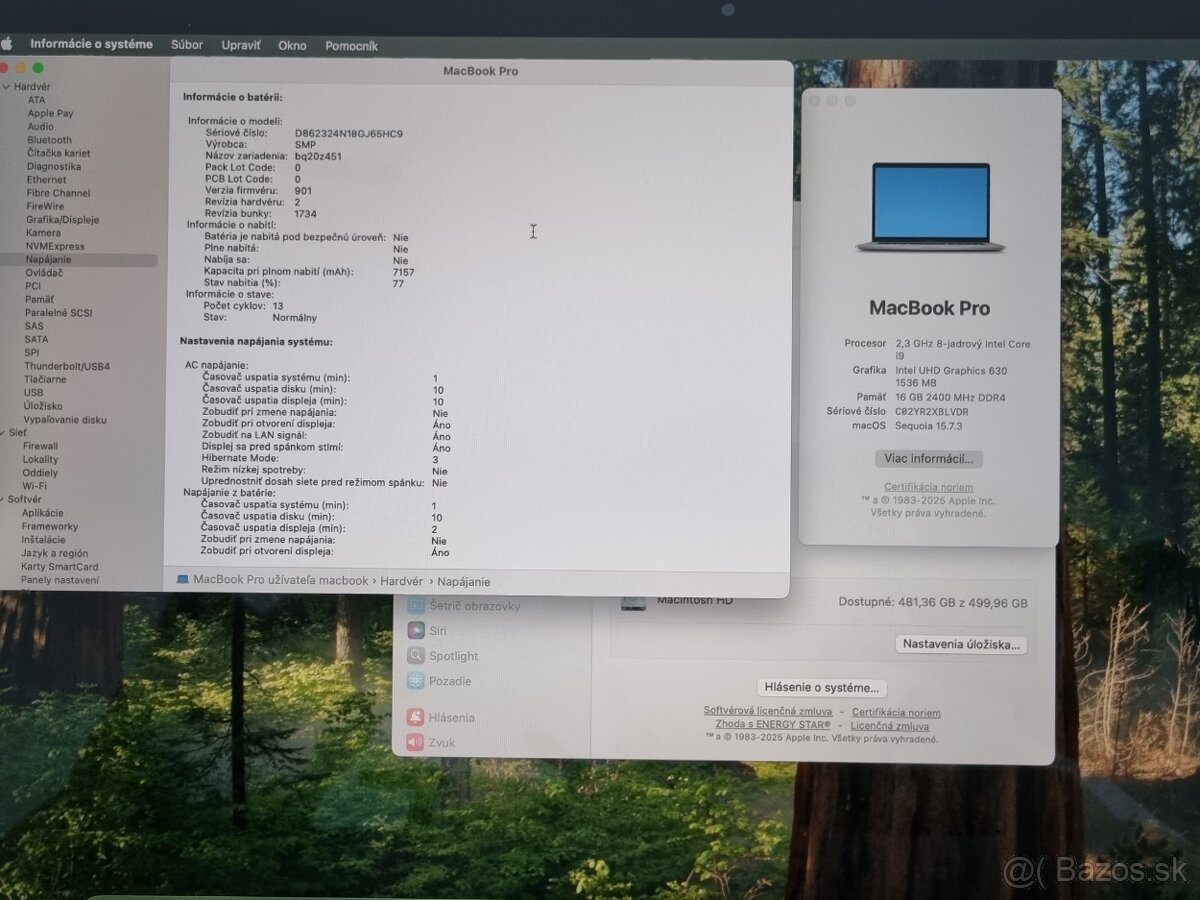1200x900 pixels.
Task: Click the Viac informácií button
Action: tap(928, 458)
